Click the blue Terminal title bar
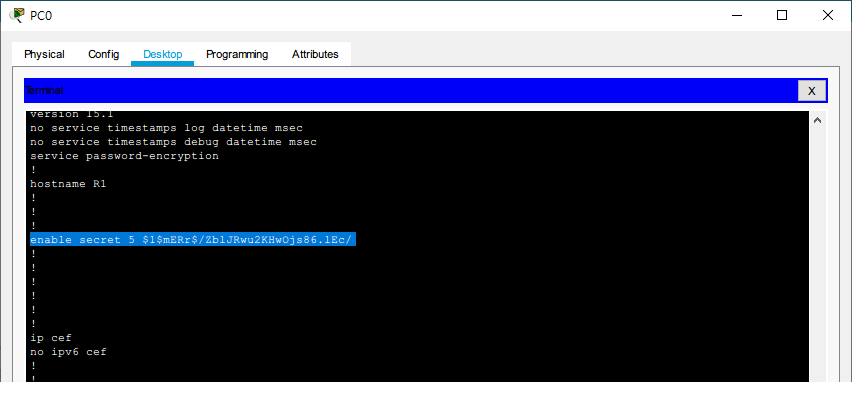 point(400,91)
